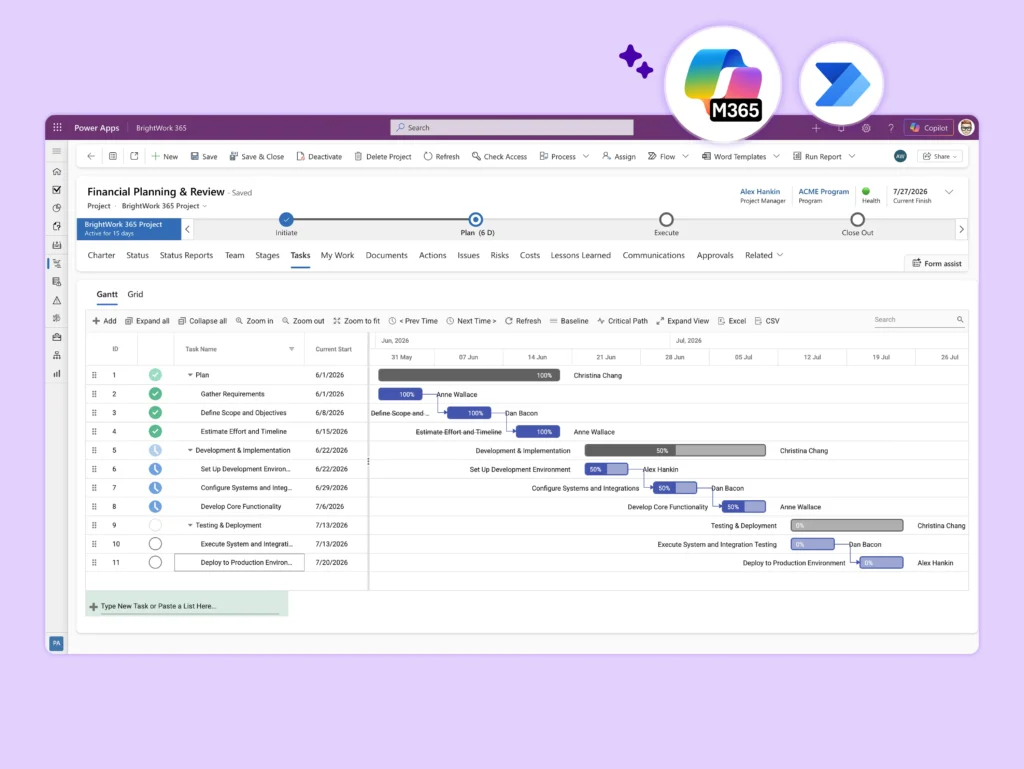Open ACME Program link
Screen dimensions: 1024x769
click(824, 191)
